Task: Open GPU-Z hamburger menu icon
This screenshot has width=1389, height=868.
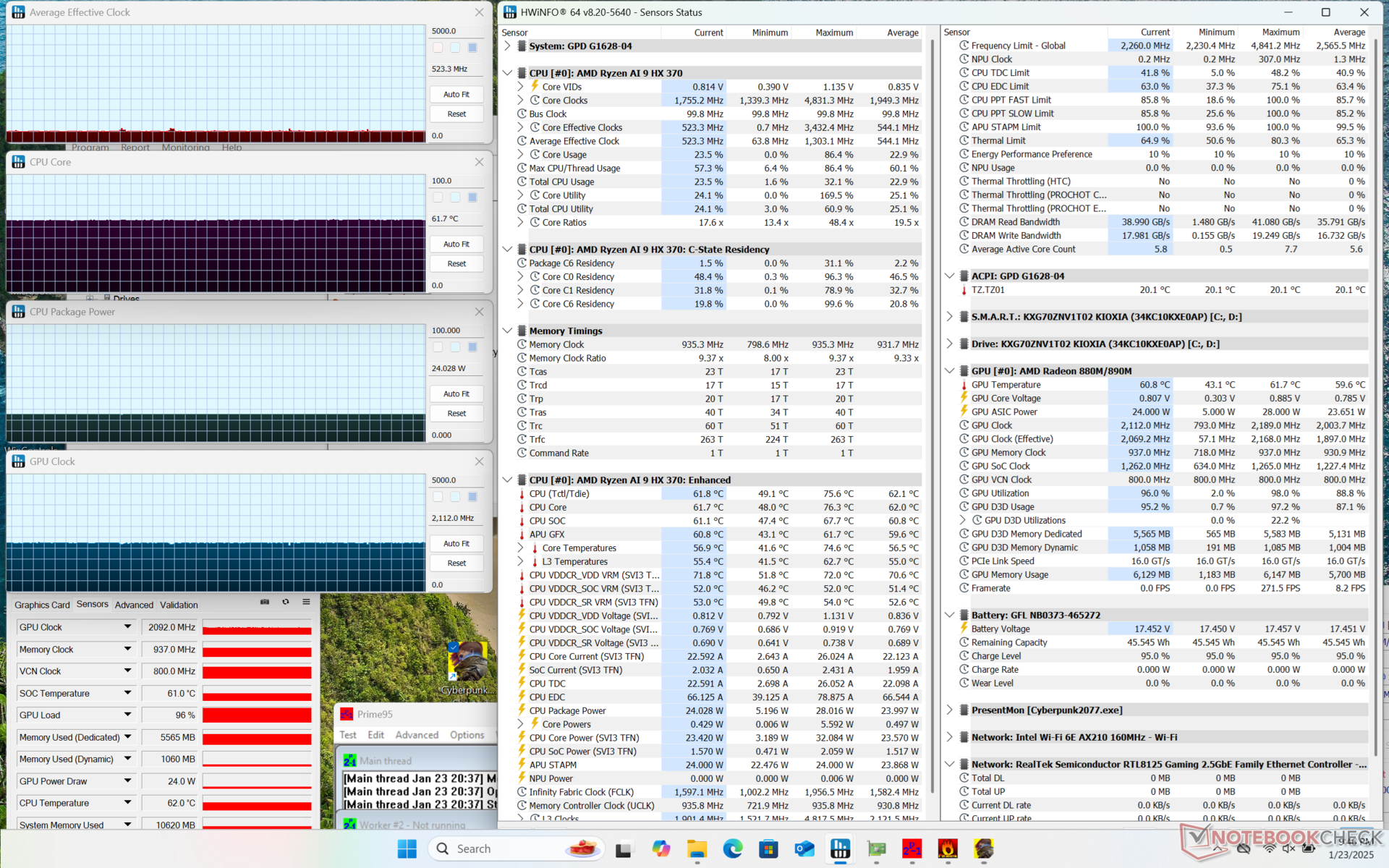Action: pos(306,602)
